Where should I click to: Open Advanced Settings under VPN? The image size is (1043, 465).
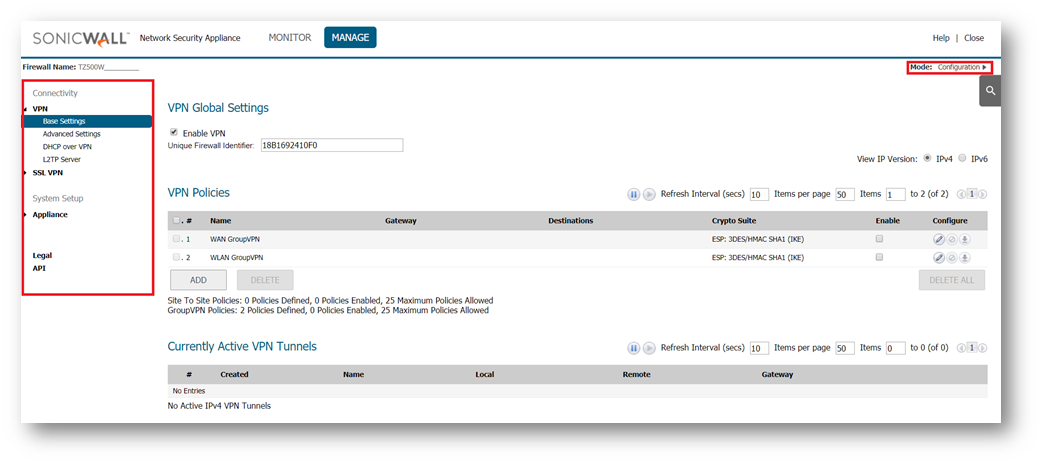(72, 134)
